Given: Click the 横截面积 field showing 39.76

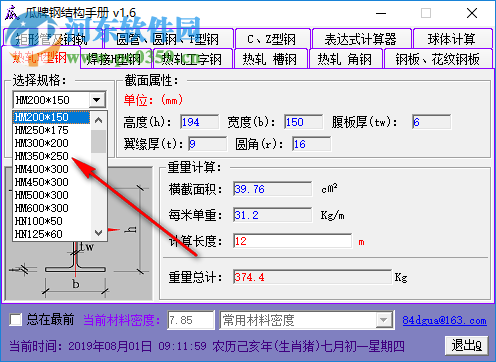Looking at the screenshot, I should [x=273, y=189].
